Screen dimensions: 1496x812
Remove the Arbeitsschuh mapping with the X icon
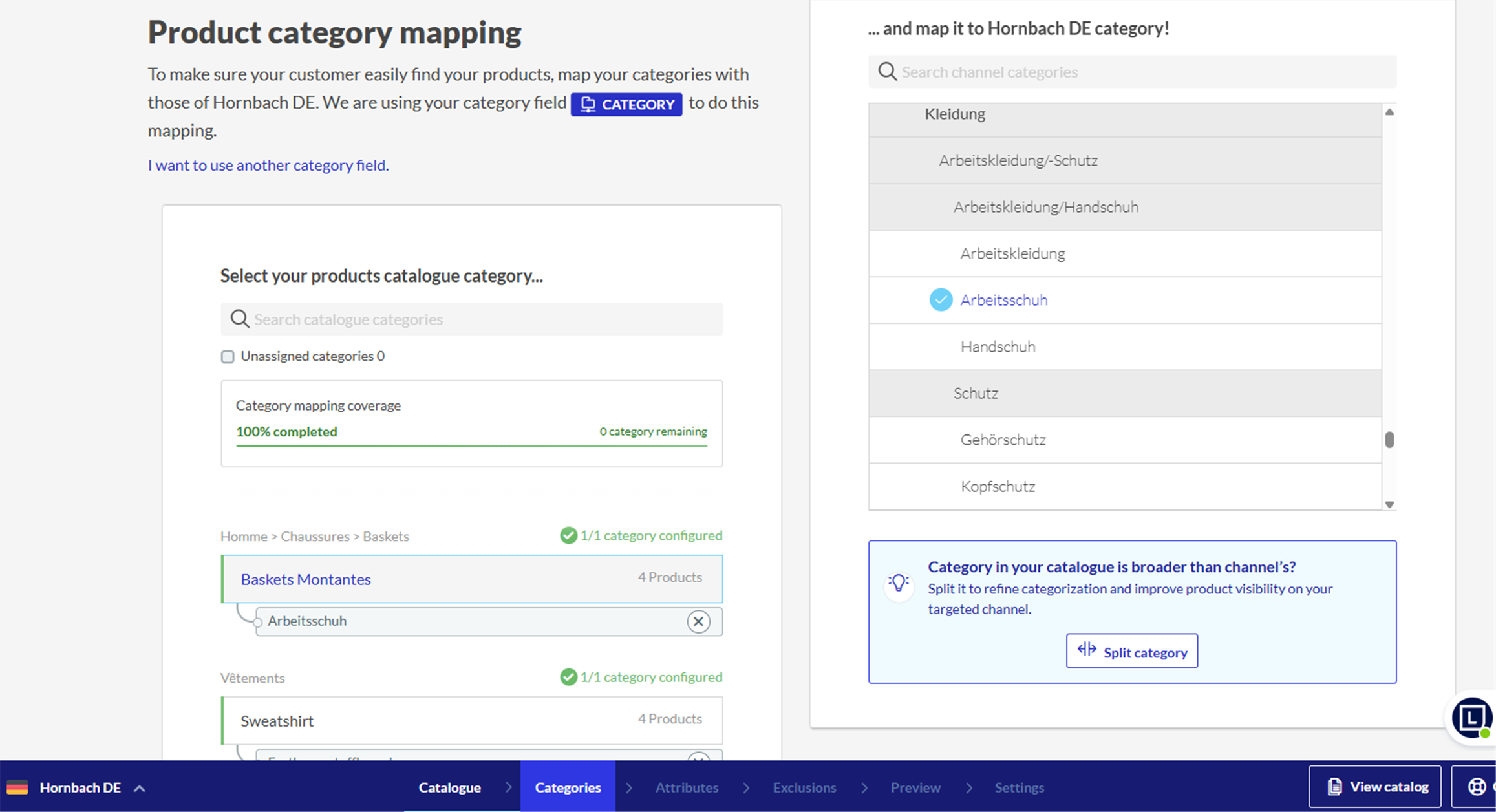(698, 621)
